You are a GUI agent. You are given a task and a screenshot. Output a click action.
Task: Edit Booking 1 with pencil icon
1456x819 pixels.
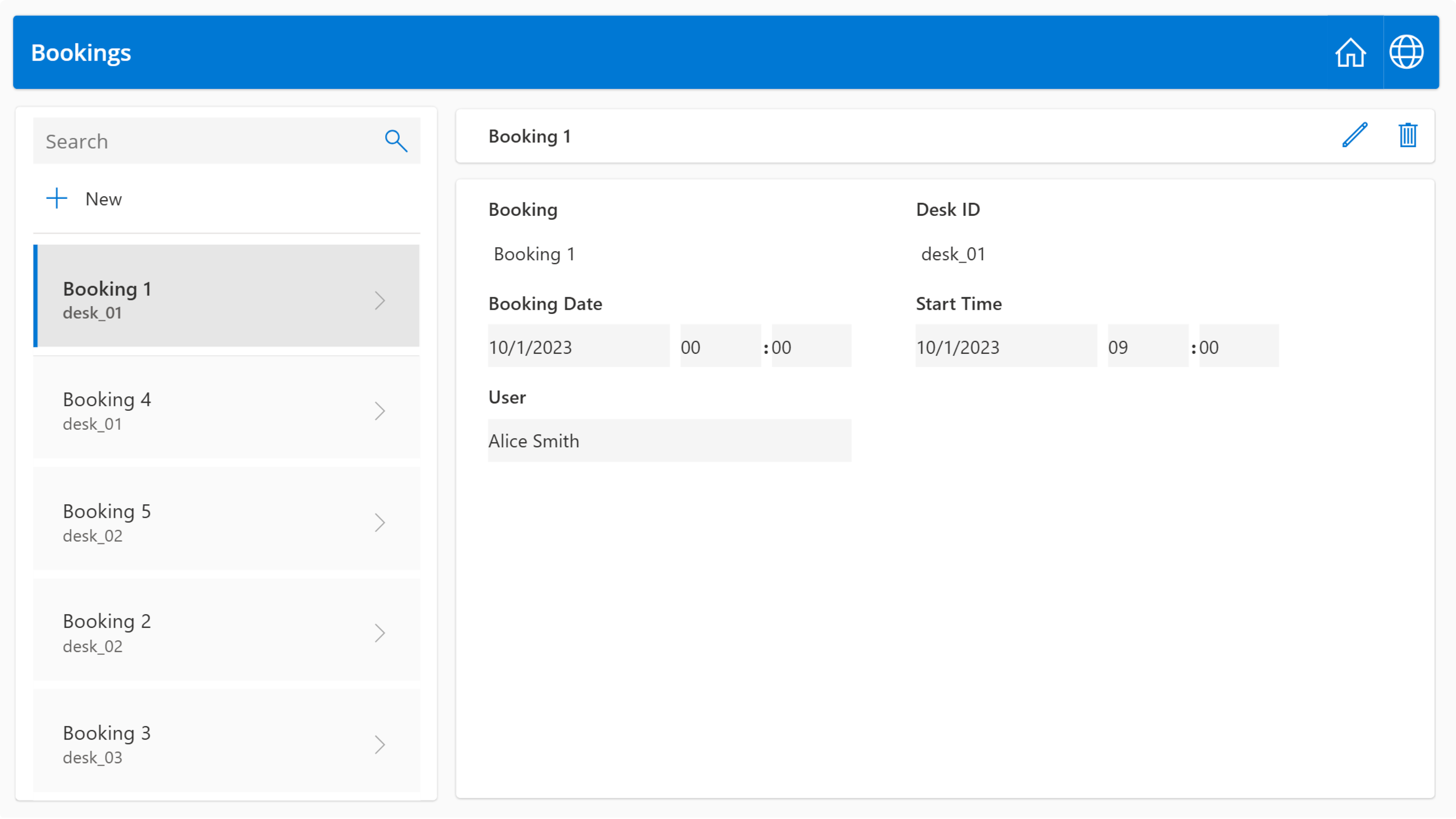click(1355, 135)
